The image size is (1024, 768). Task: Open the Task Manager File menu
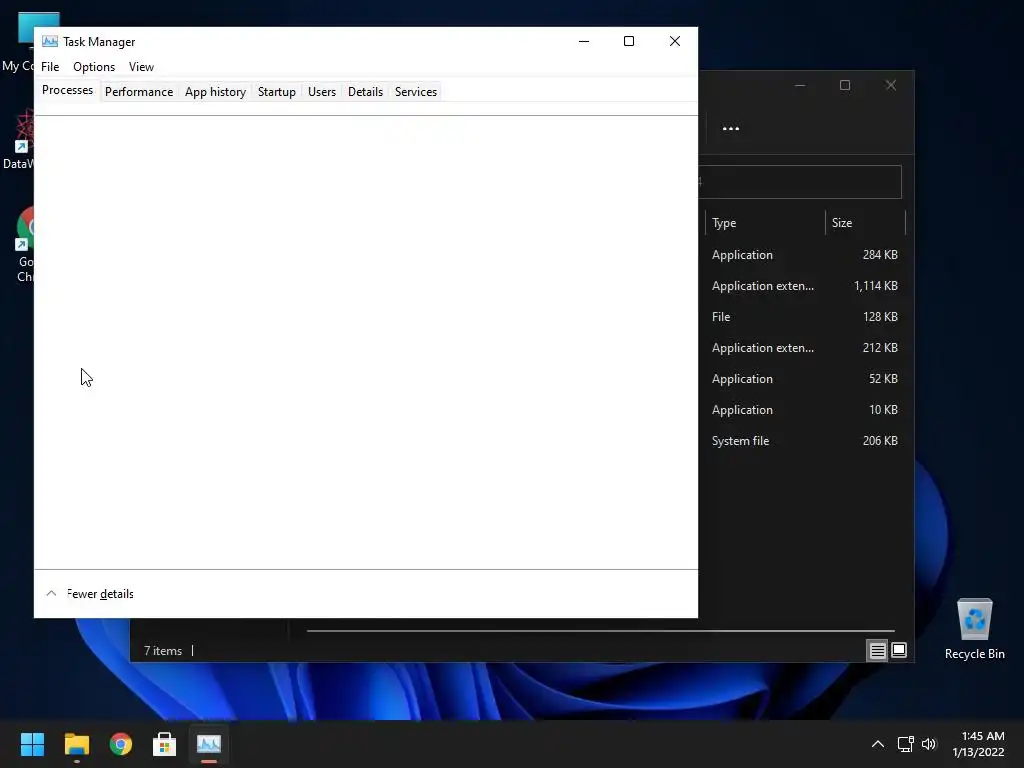coord(50,67)
